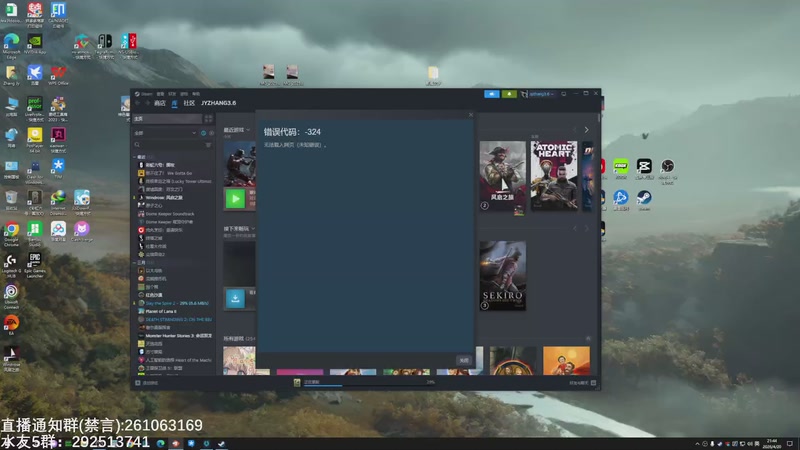Select the highlighted library tab in Steam
This screenshot has height=450, width=800.
(x=174, y=103)
